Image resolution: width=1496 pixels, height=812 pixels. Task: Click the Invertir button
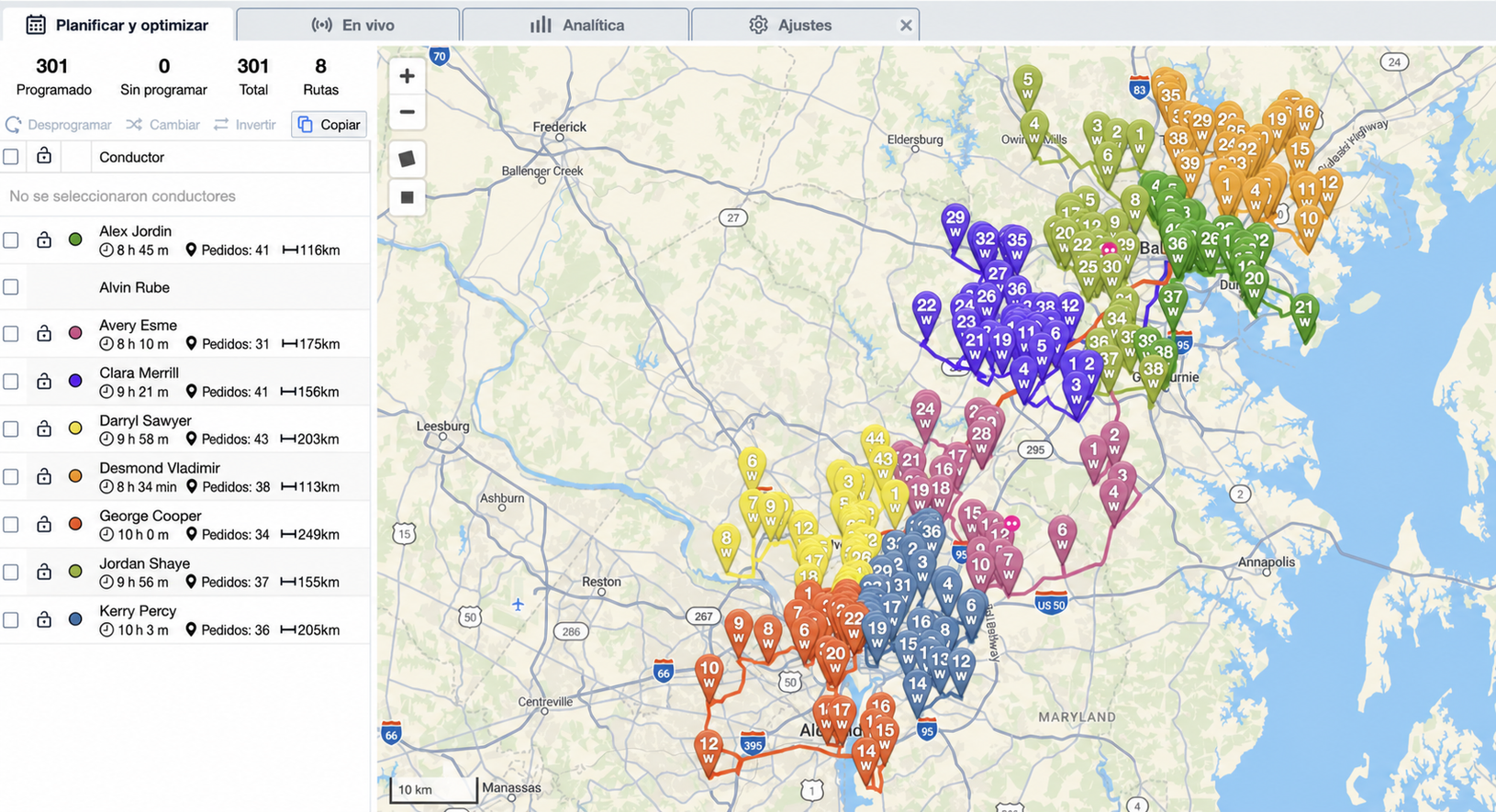coord(245,125)
